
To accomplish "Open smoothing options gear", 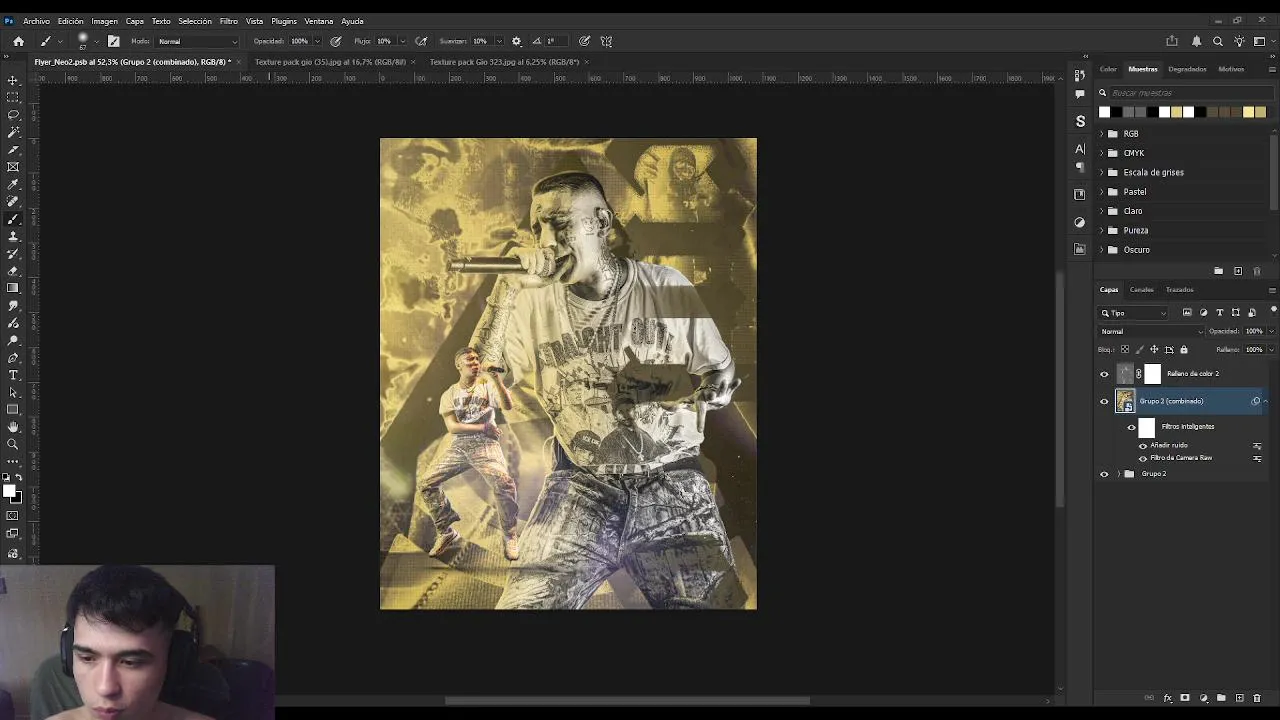I will [516, 41].
